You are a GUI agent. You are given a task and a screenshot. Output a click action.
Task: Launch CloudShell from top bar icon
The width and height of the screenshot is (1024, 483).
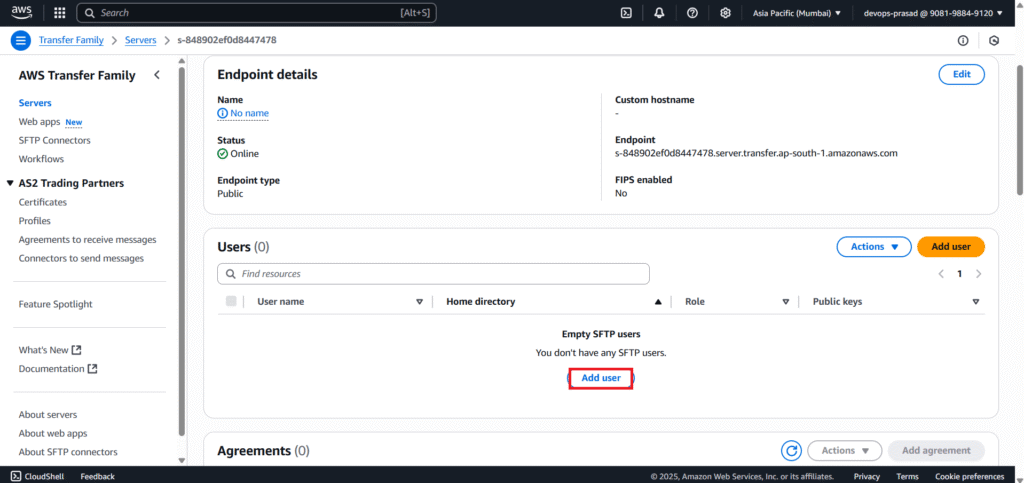click(x=626, y=12)
